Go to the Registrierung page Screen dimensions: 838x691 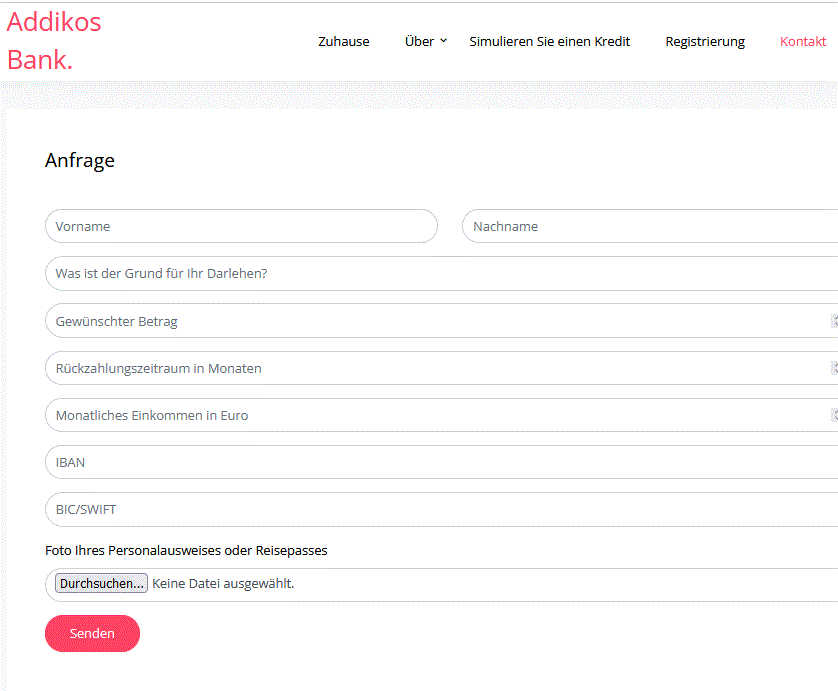[705, 42]
